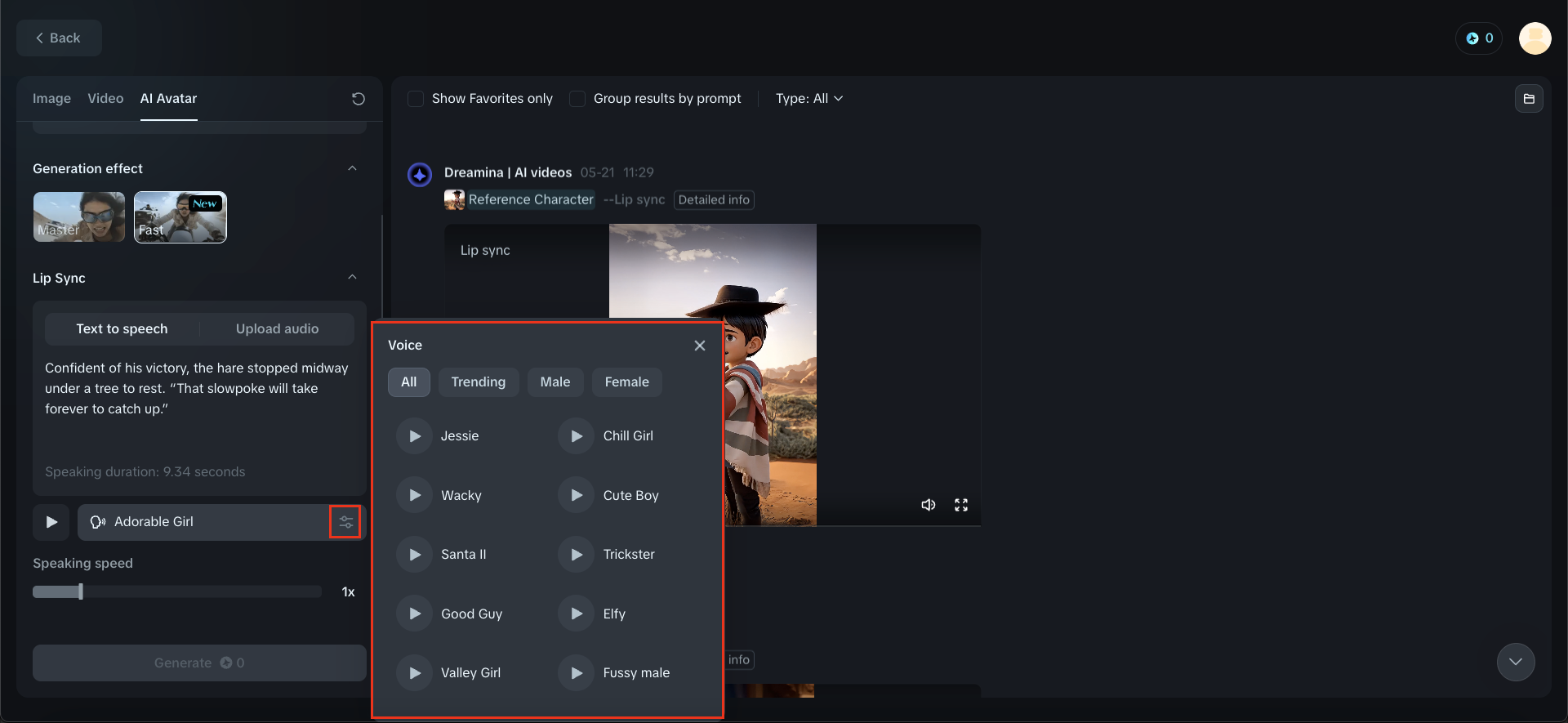Image resolution: width=1568 pixels, height=723 pixels.
Task: Choose the Trickster voice name
Action: pos(629,555)
